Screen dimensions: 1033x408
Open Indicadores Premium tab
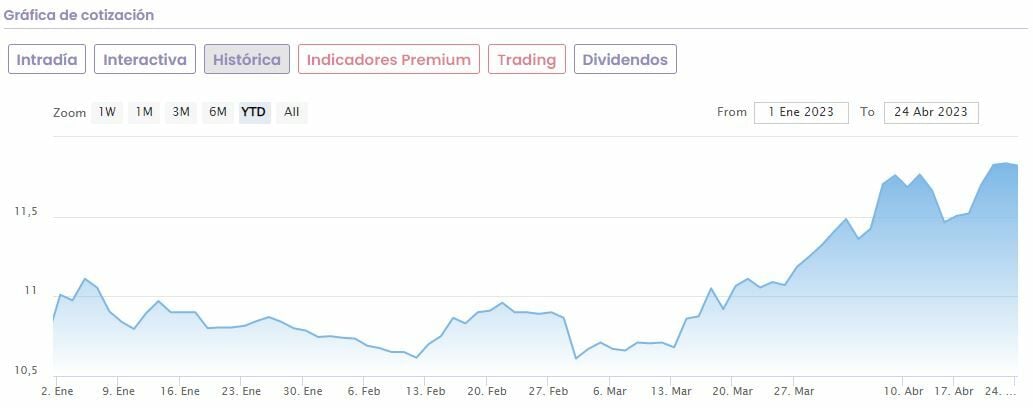(388, 59)
